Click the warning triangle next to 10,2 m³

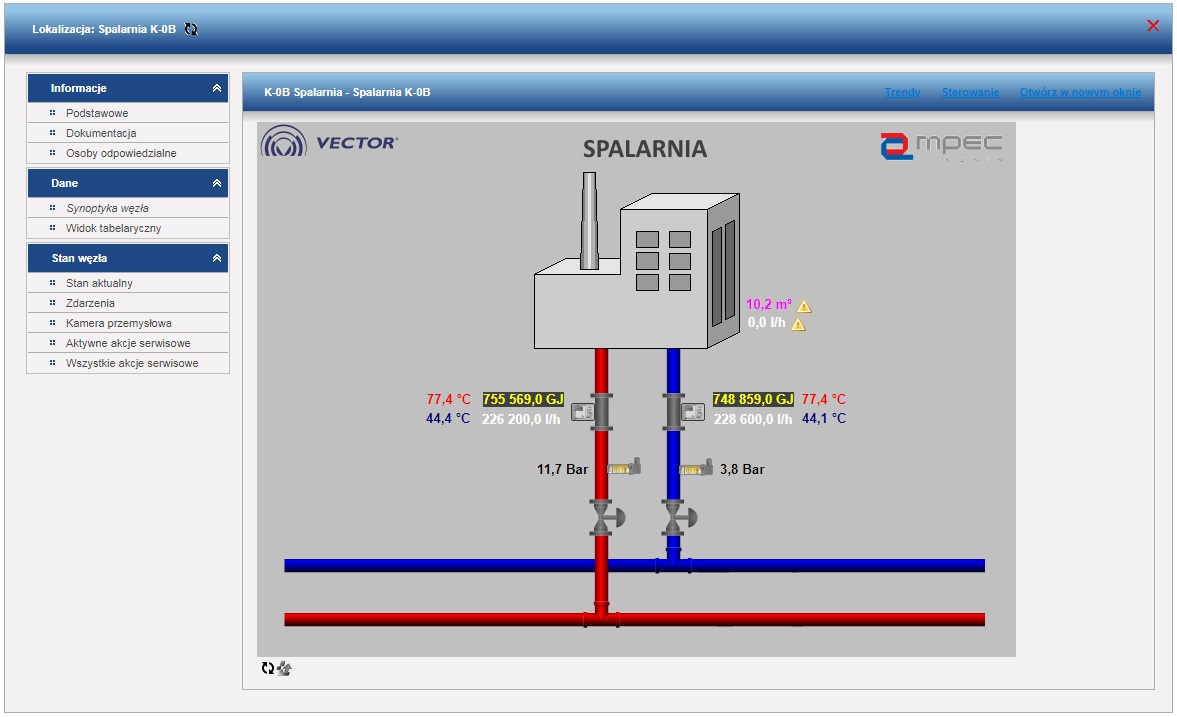804,307
